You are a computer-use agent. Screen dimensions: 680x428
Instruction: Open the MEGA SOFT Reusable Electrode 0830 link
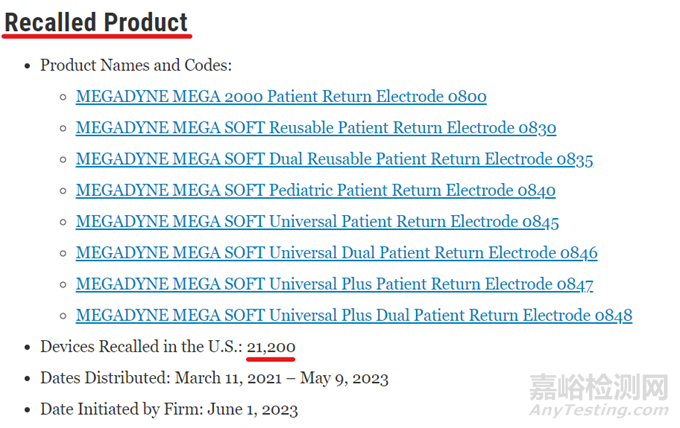pyautogui.click(x=316, y=127)
